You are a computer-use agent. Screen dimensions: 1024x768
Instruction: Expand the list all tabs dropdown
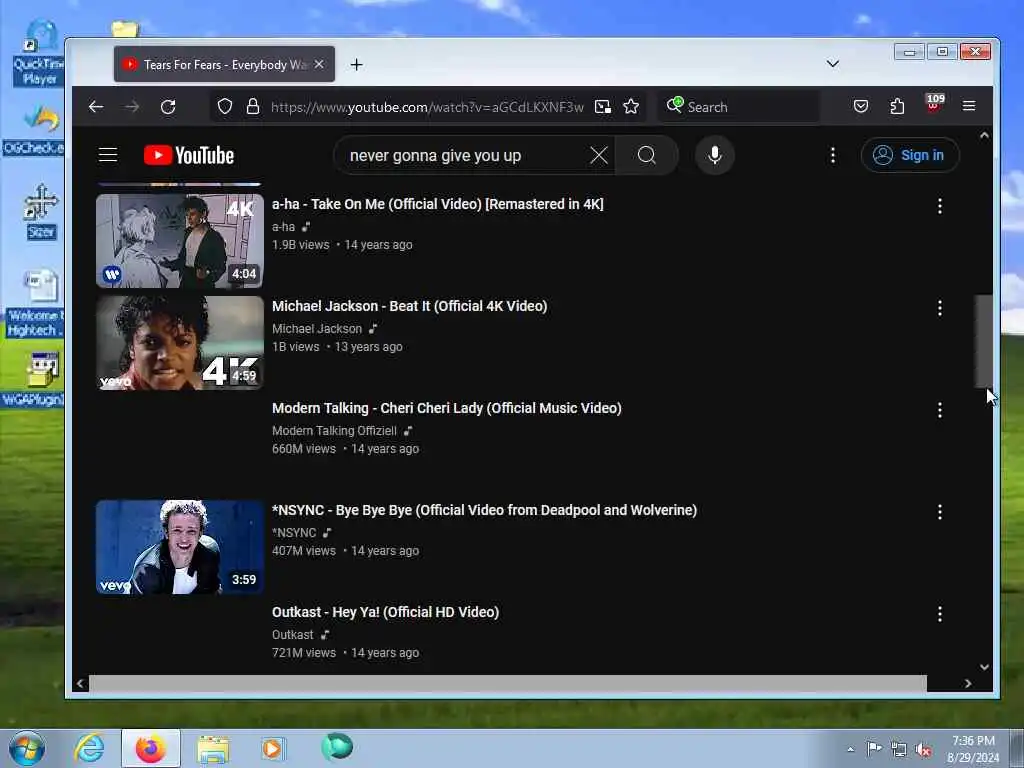[x=832, y=63]
